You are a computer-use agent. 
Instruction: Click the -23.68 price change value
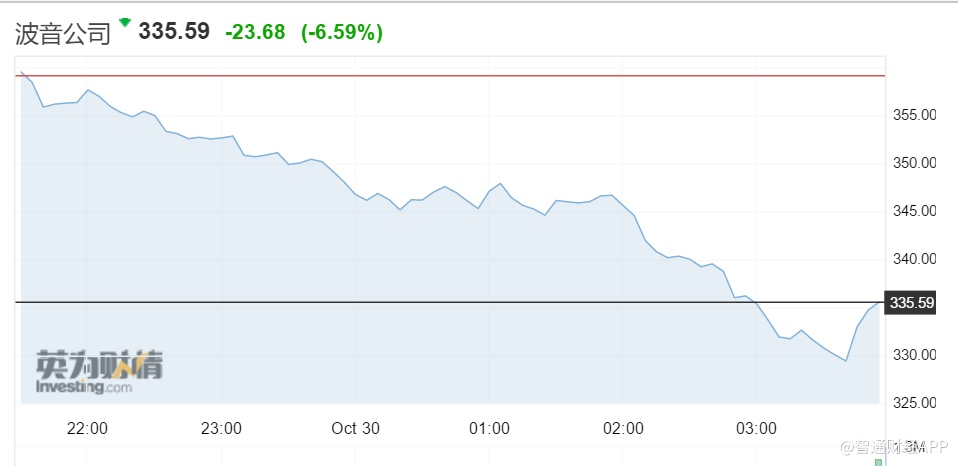(255, 32)
